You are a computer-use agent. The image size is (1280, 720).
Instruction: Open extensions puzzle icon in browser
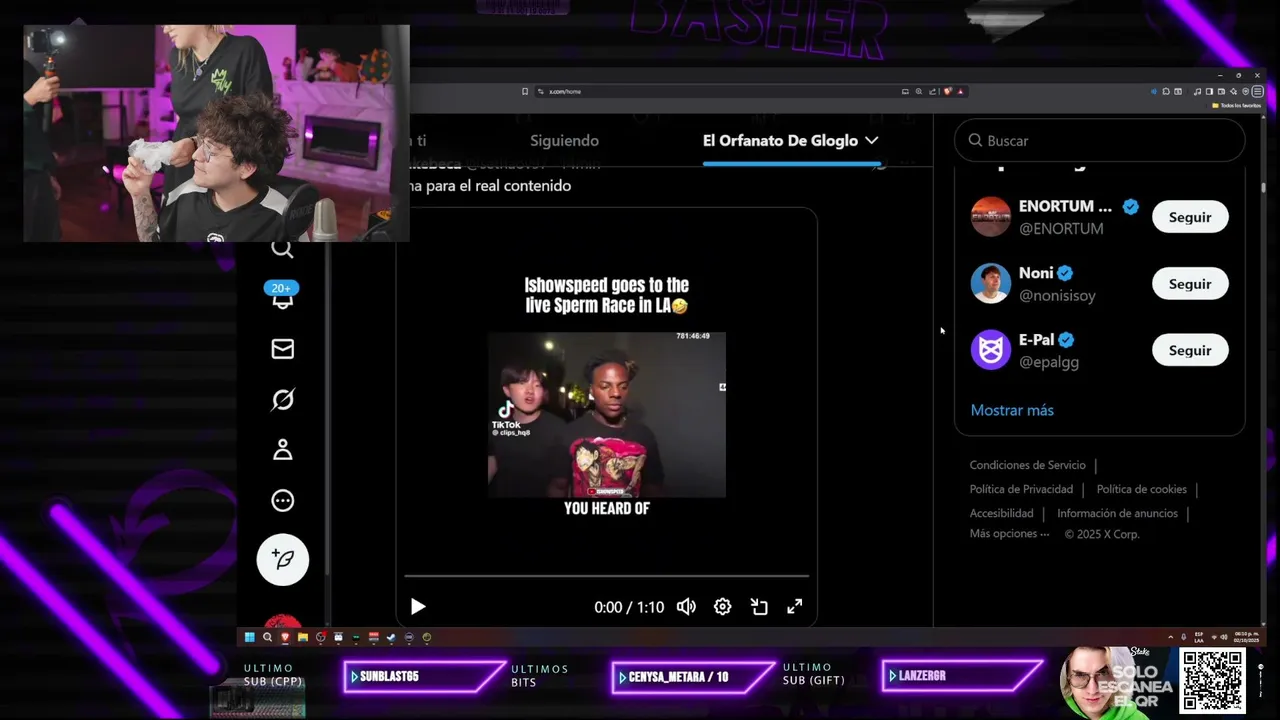[x=1166, y=91]
